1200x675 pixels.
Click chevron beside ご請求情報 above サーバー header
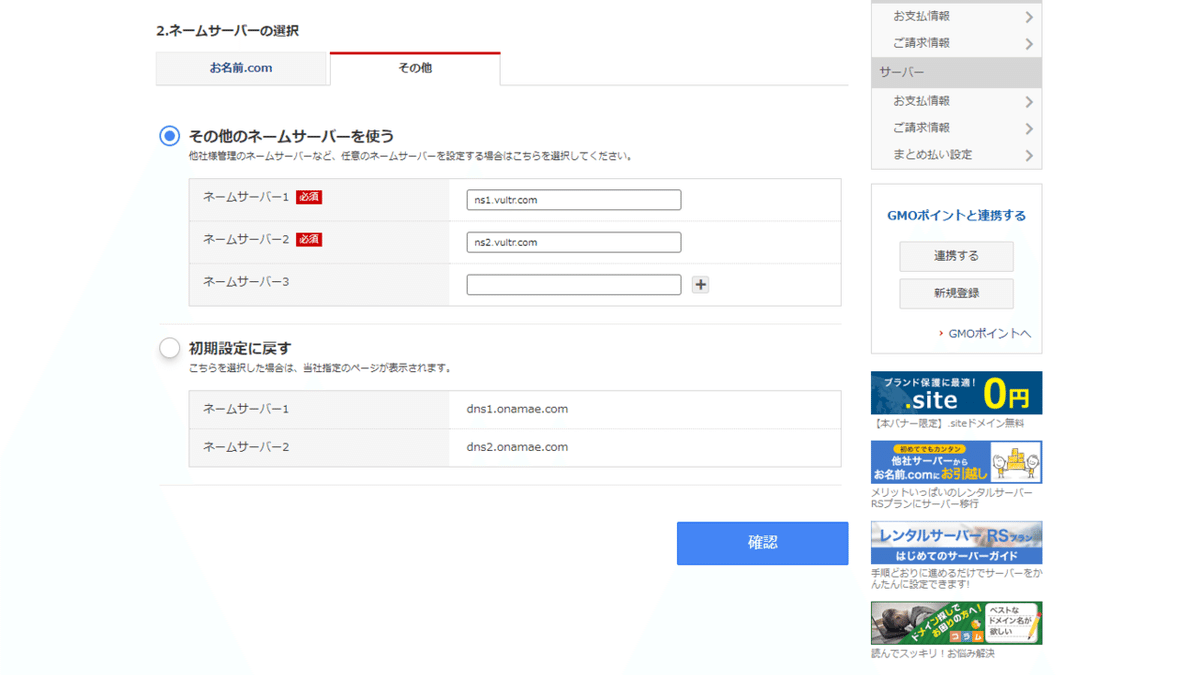coord(1029,44)
